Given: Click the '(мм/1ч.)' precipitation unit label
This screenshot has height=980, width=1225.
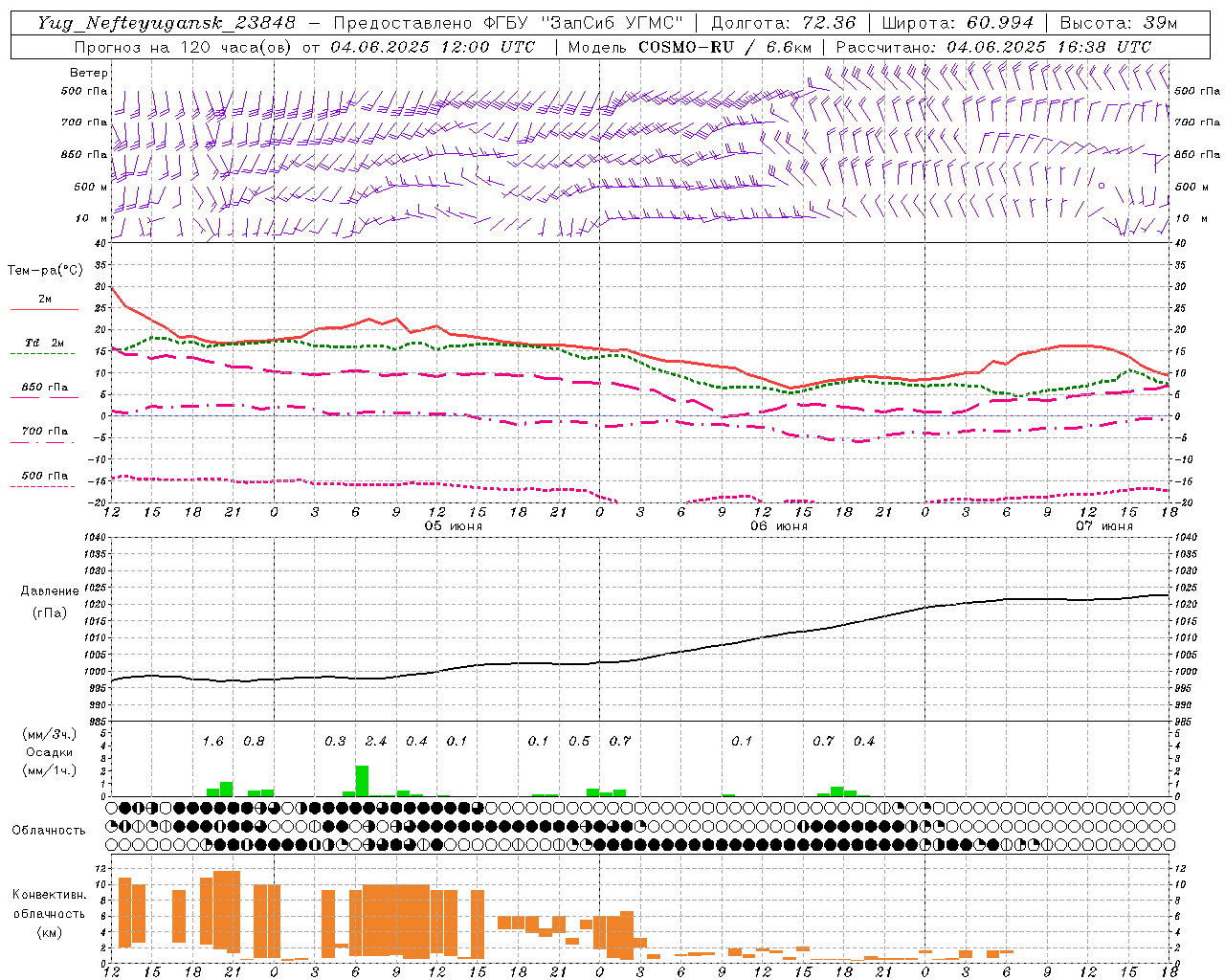Looking at the screenshot, I should click(x=50, y=770).
